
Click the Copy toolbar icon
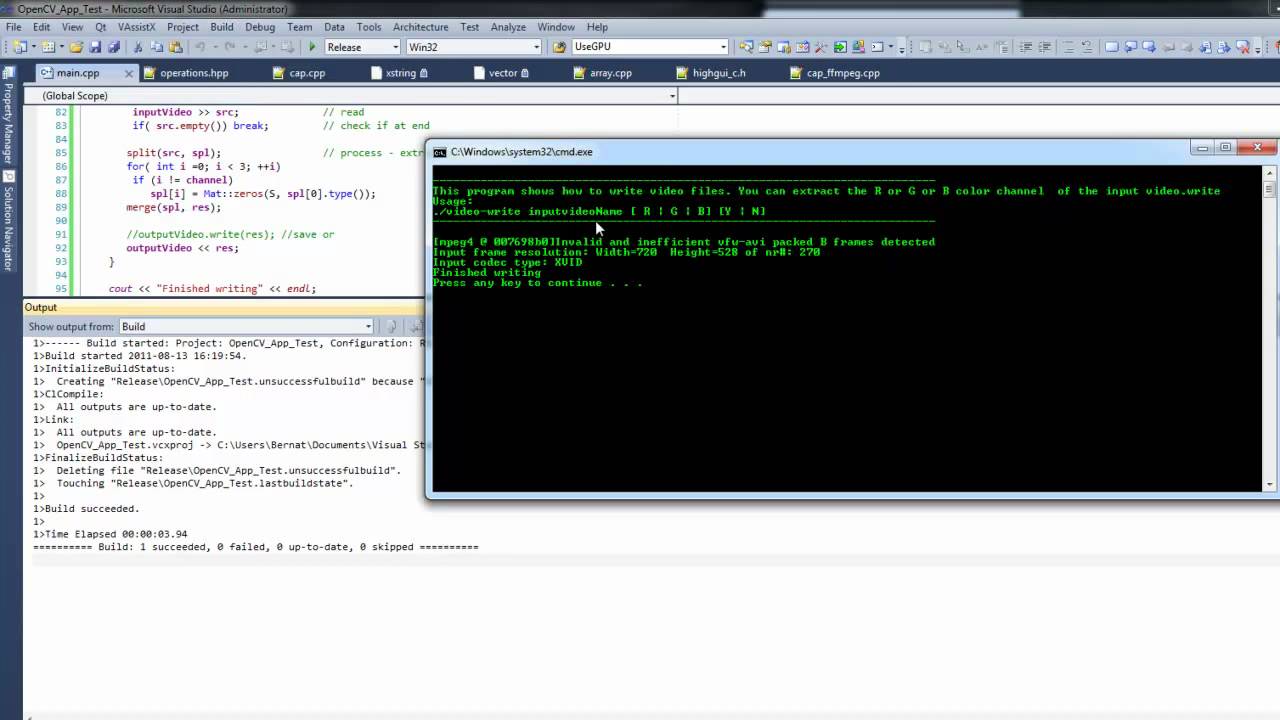157,47
